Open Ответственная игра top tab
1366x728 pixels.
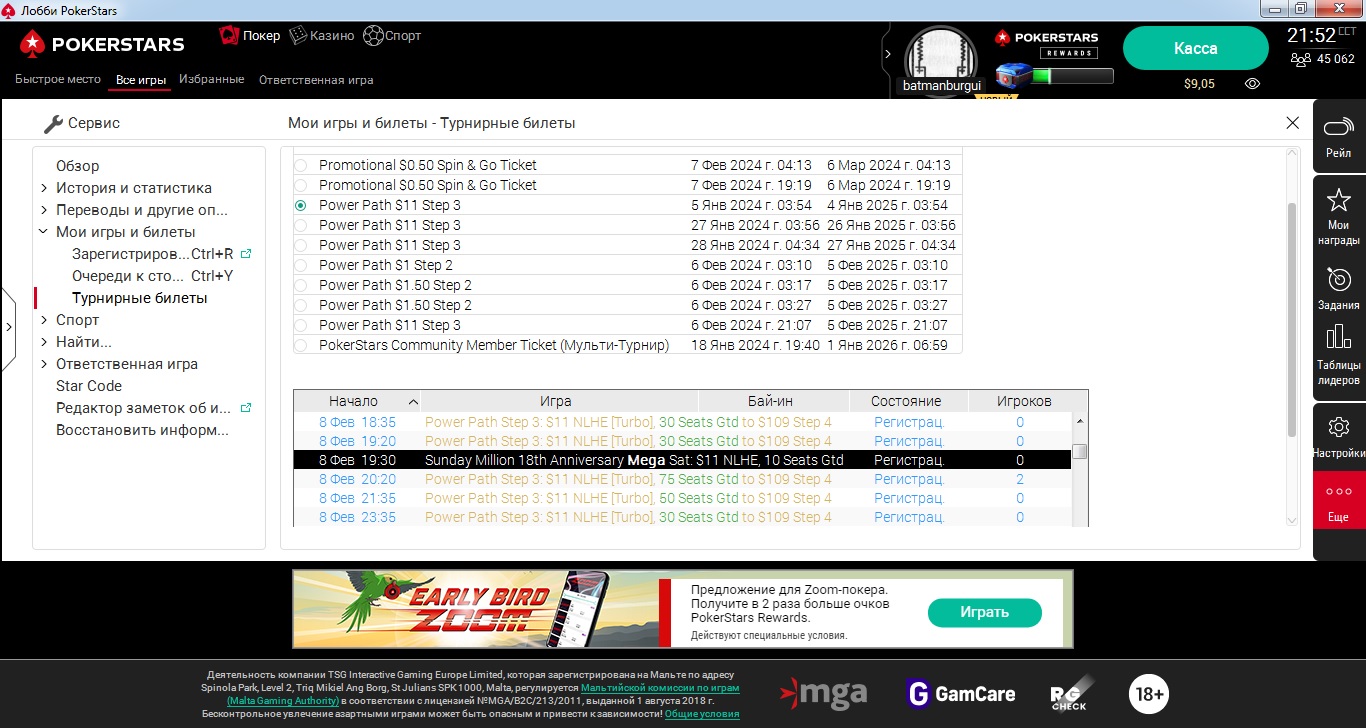(316, 80)
